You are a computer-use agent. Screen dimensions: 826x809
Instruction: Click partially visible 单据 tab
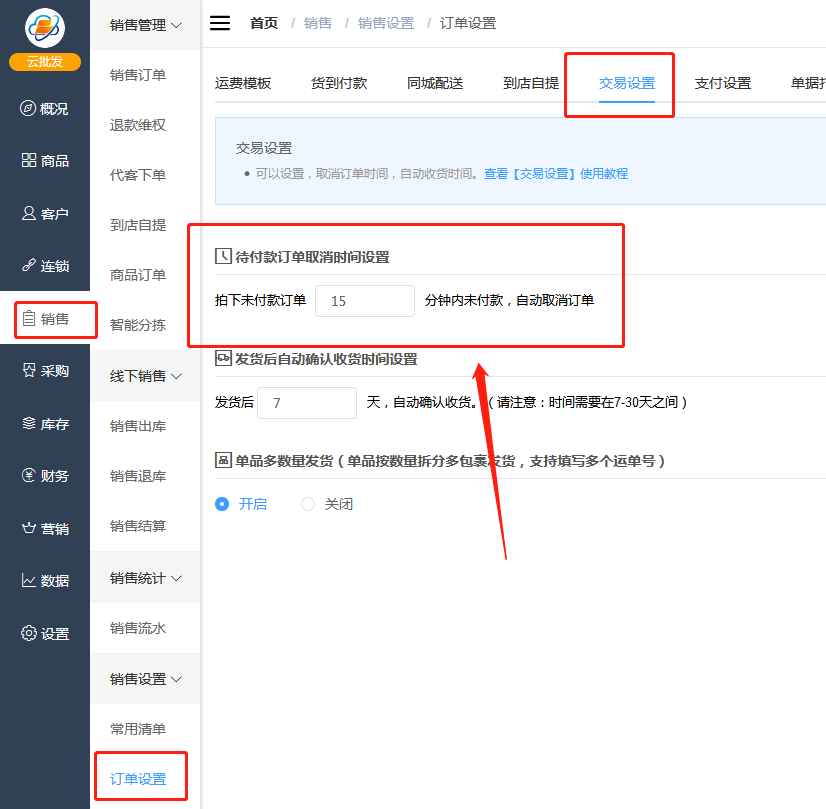point(808,83)
